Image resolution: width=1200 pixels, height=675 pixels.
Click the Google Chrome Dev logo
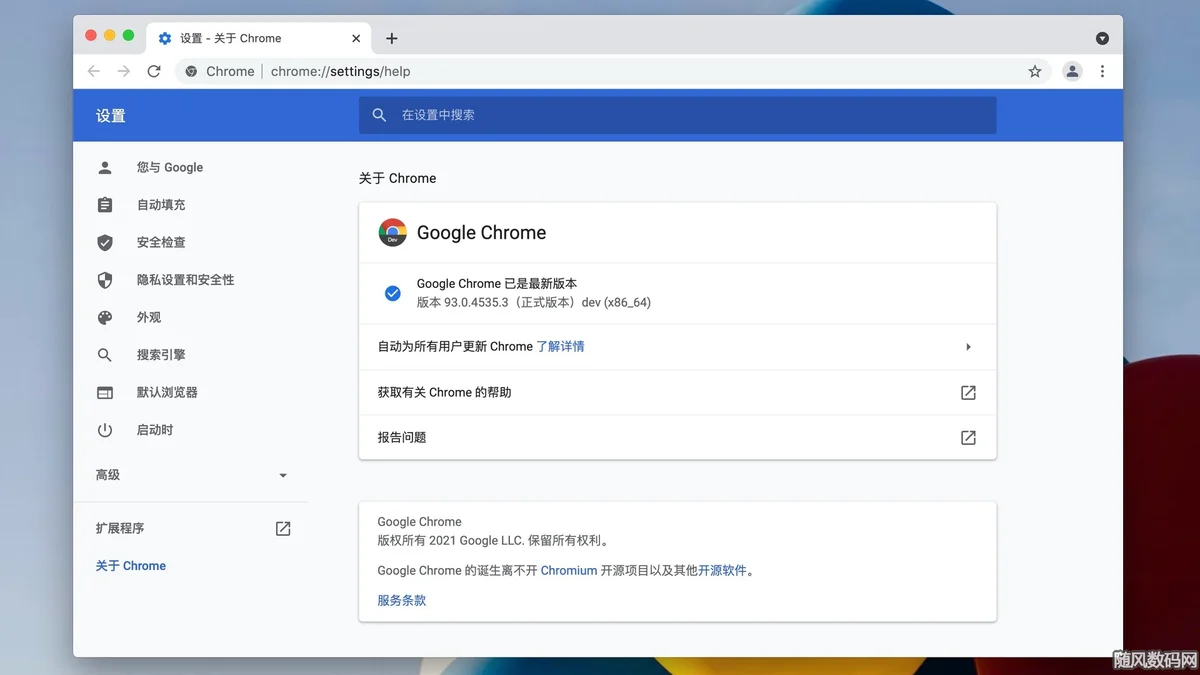click(x=393, y=232)
